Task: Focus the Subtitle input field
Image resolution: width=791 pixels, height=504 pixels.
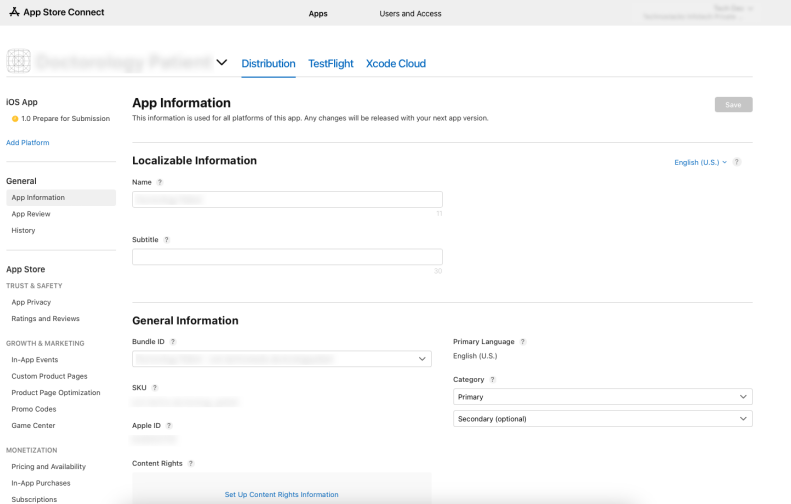Action: pos(287,257)
